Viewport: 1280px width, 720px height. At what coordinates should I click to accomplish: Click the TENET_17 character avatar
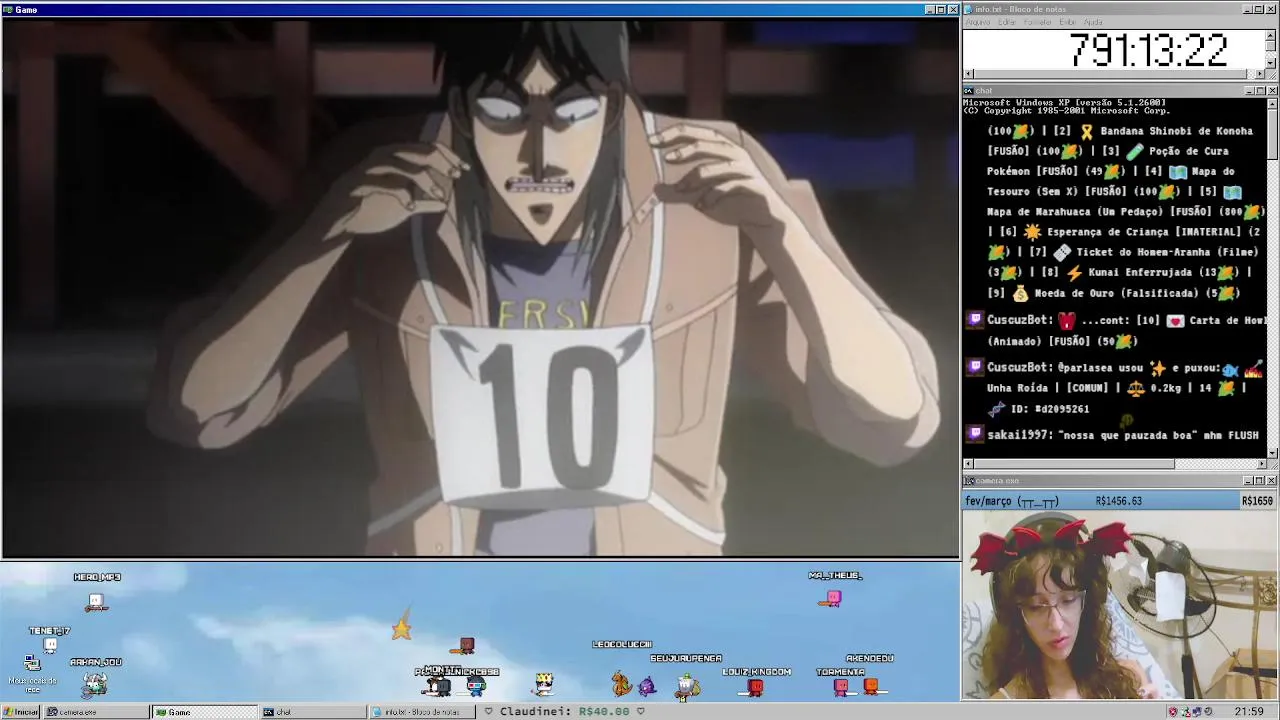(x=50, y=646)
